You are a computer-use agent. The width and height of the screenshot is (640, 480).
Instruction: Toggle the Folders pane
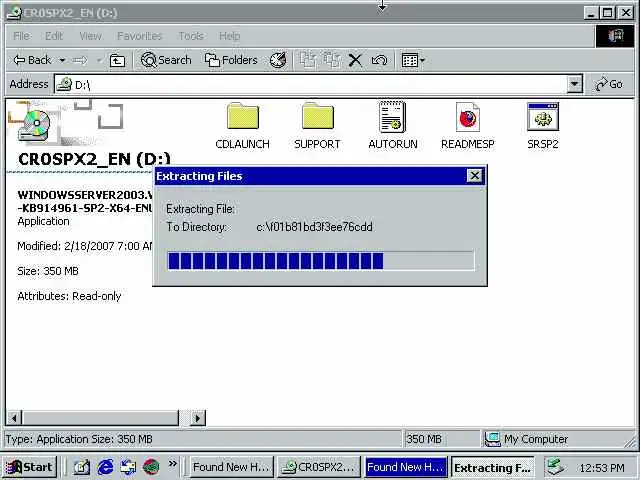[231, 60]
